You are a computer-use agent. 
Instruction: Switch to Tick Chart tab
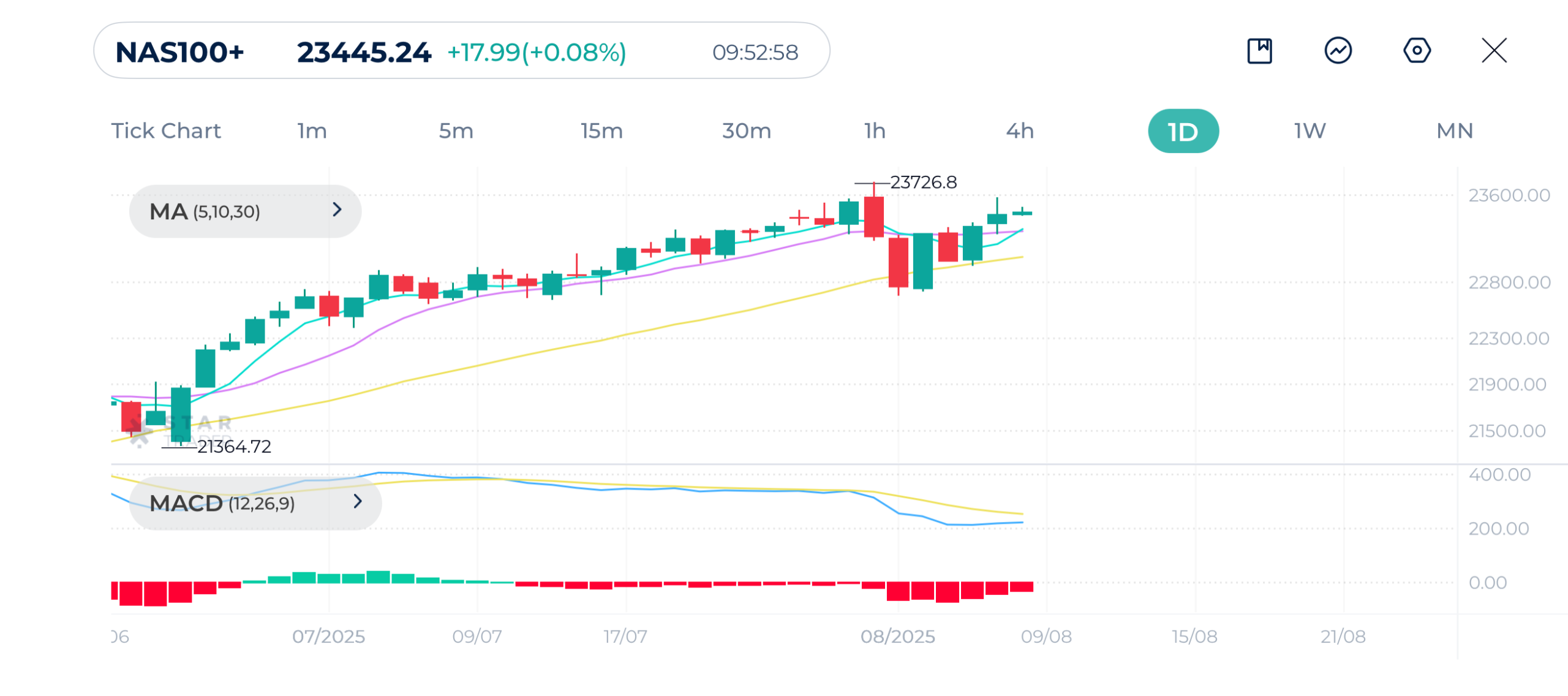click(165, 131)
